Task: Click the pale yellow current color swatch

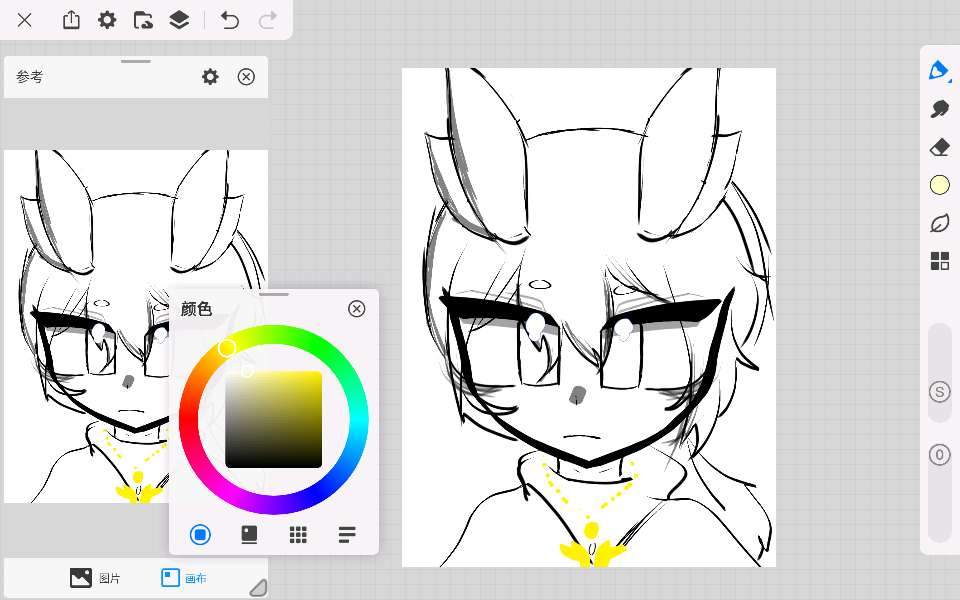Action: [x=939, y=185]
